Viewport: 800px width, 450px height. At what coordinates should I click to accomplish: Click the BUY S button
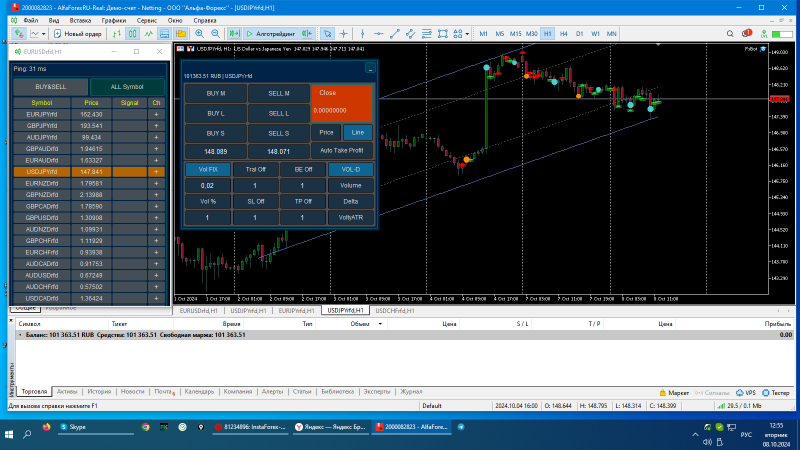pos(216,133)
